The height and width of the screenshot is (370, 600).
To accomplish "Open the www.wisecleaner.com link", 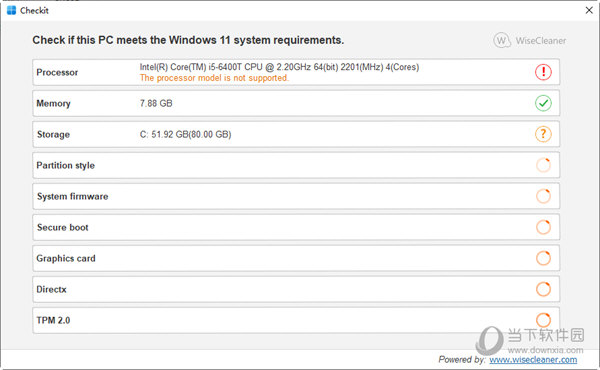I will point(533,360).
